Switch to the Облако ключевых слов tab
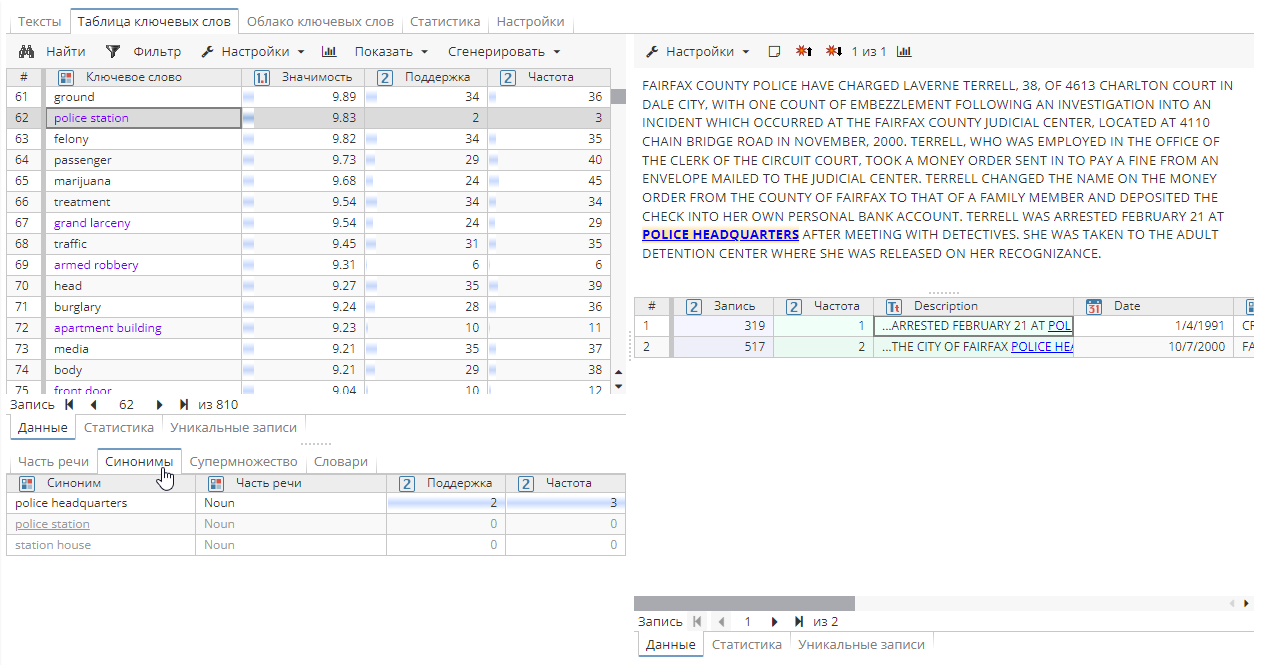 pos(320,21)
